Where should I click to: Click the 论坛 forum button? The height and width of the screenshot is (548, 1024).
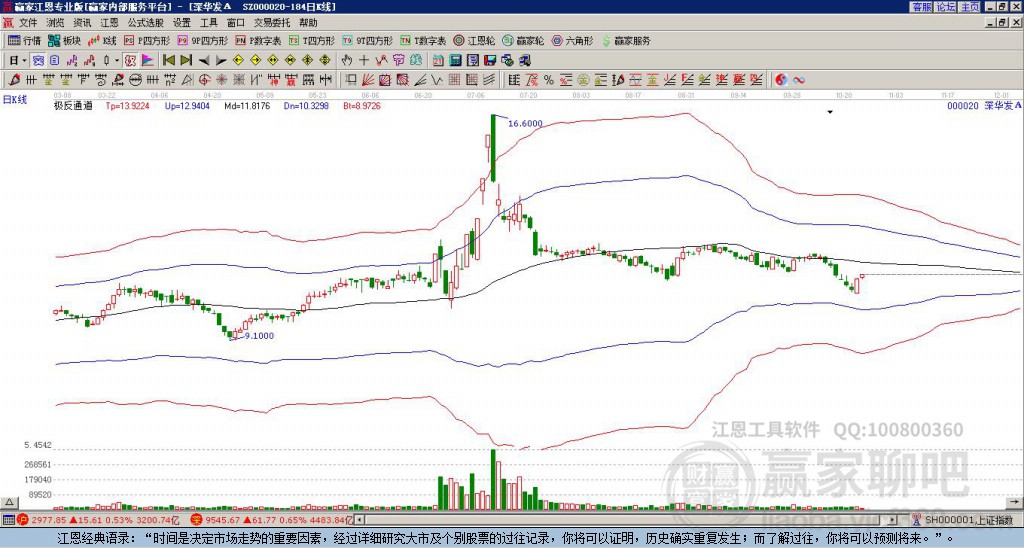[x=946, y=7]
